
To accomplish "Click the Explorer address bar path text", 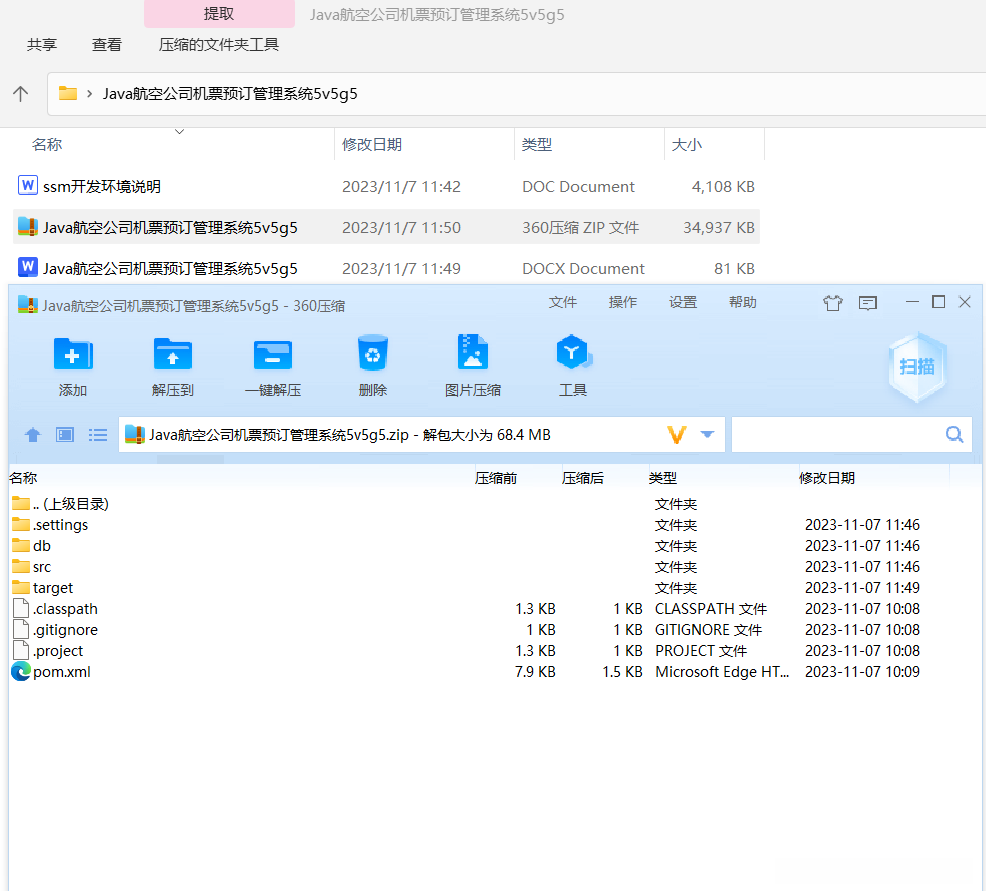I will tap(230, 94).
